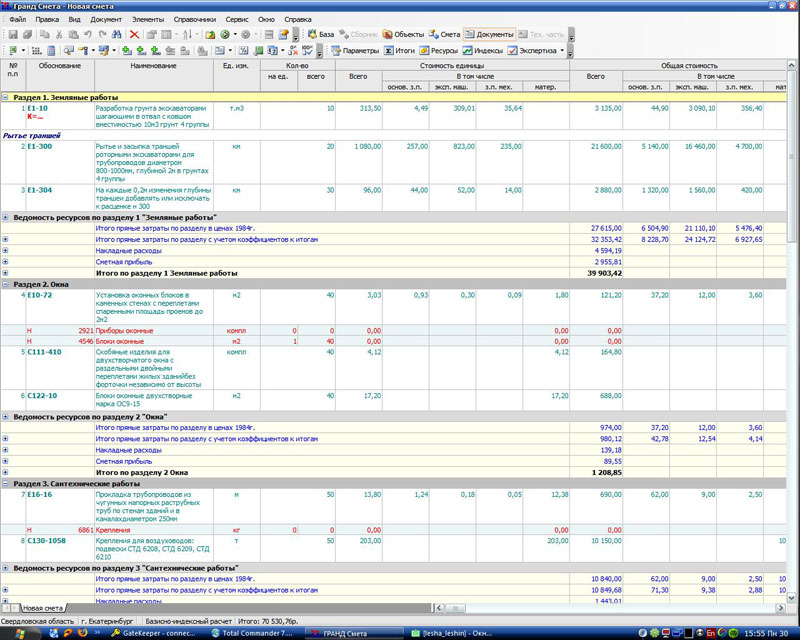This screenshot has width=800, height=640.
Task: Open the База normative base view
Action: (320, 34)
